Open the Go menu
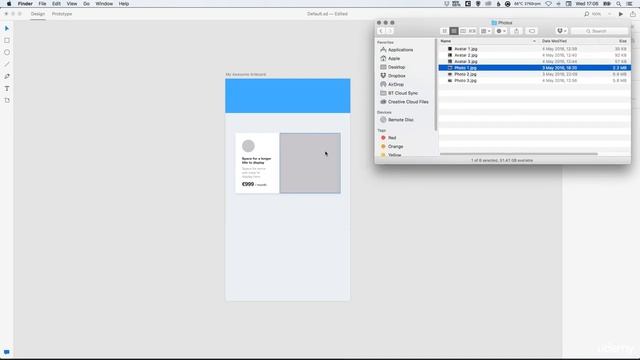Viewport: 640px width, 360px height. click(86, 4)
